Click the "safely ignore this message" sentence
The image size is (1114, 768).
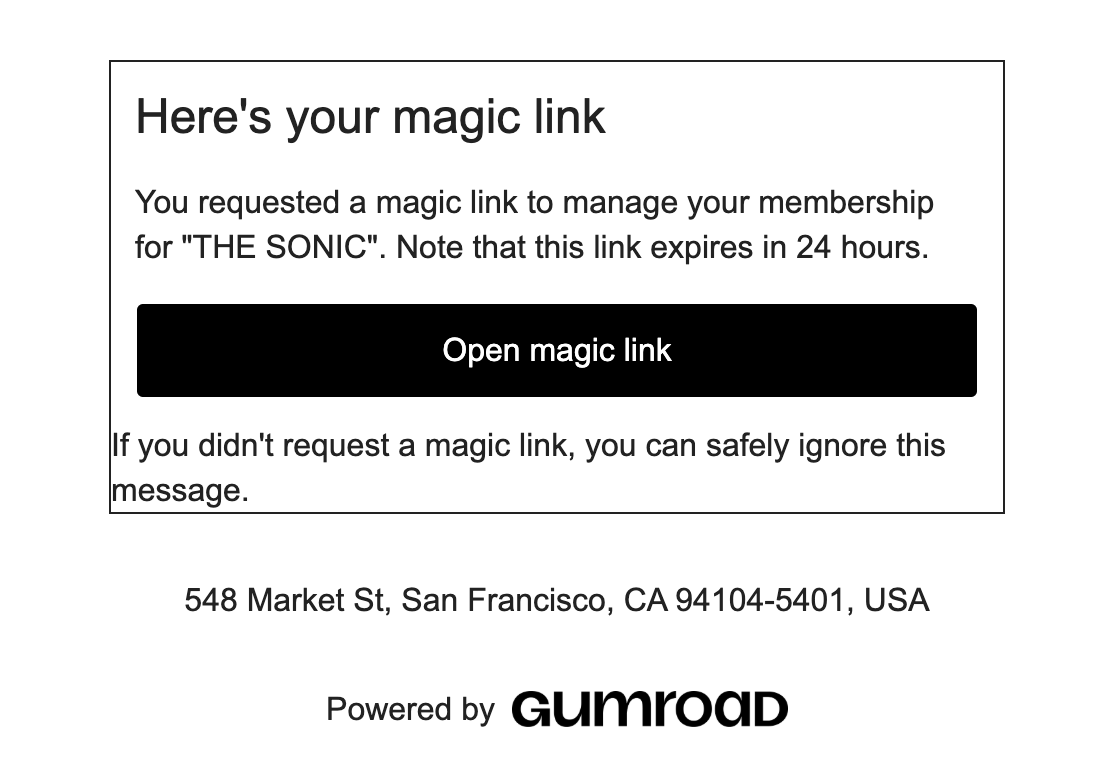point(529,467)
